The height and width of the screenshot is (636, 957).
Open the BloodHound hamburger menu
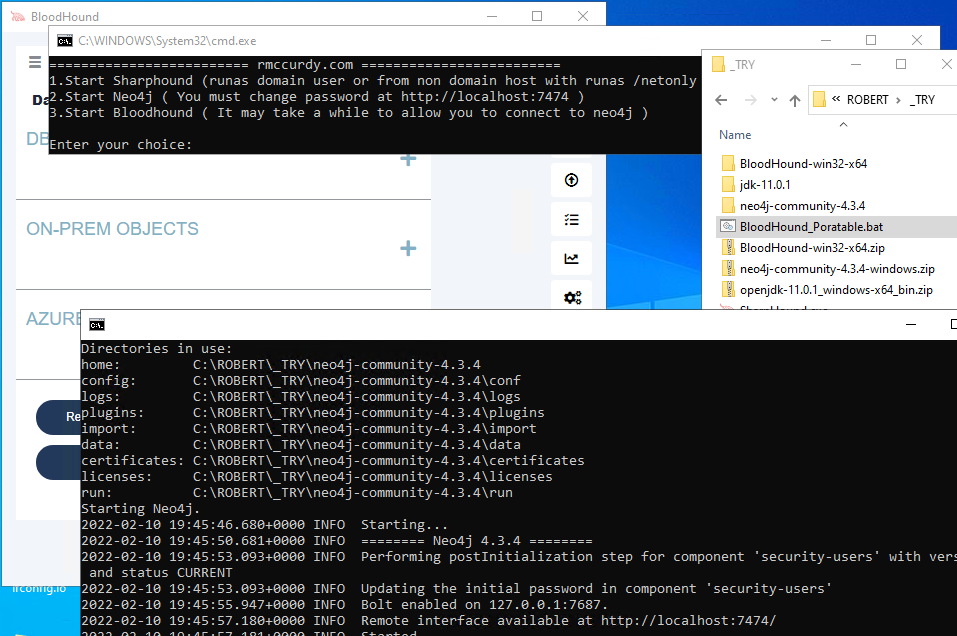coord(35,62)
